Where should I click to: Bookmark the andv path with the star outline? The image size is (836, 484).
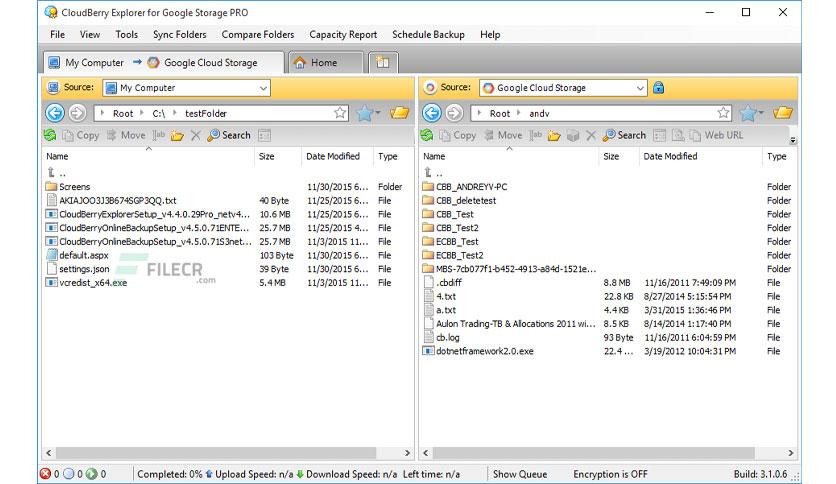(x=723, y=113)
